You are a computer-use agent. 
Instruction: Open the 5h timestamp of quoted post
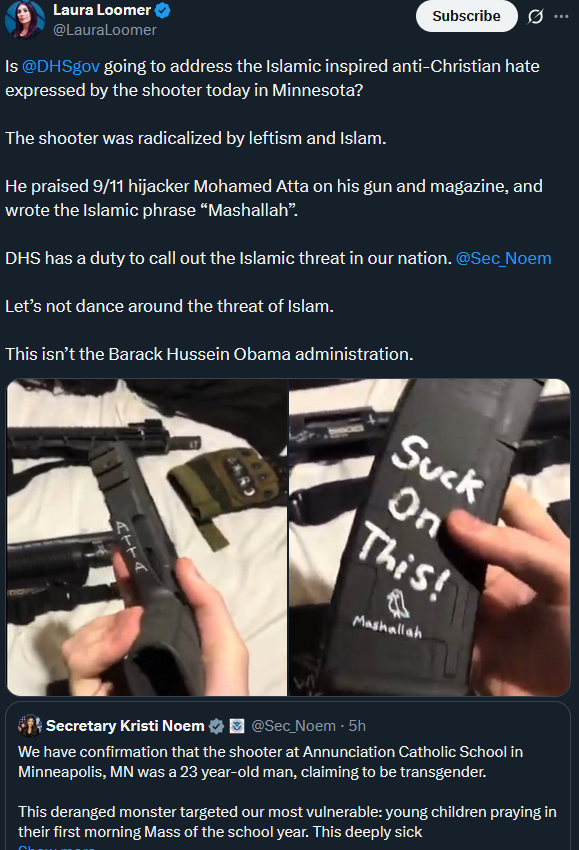[x=357, y=726]
